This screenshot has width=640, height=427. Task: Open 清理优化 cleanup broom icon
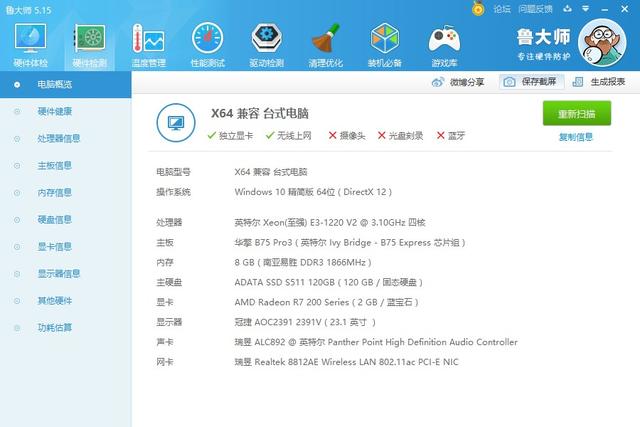coord(325,44)
